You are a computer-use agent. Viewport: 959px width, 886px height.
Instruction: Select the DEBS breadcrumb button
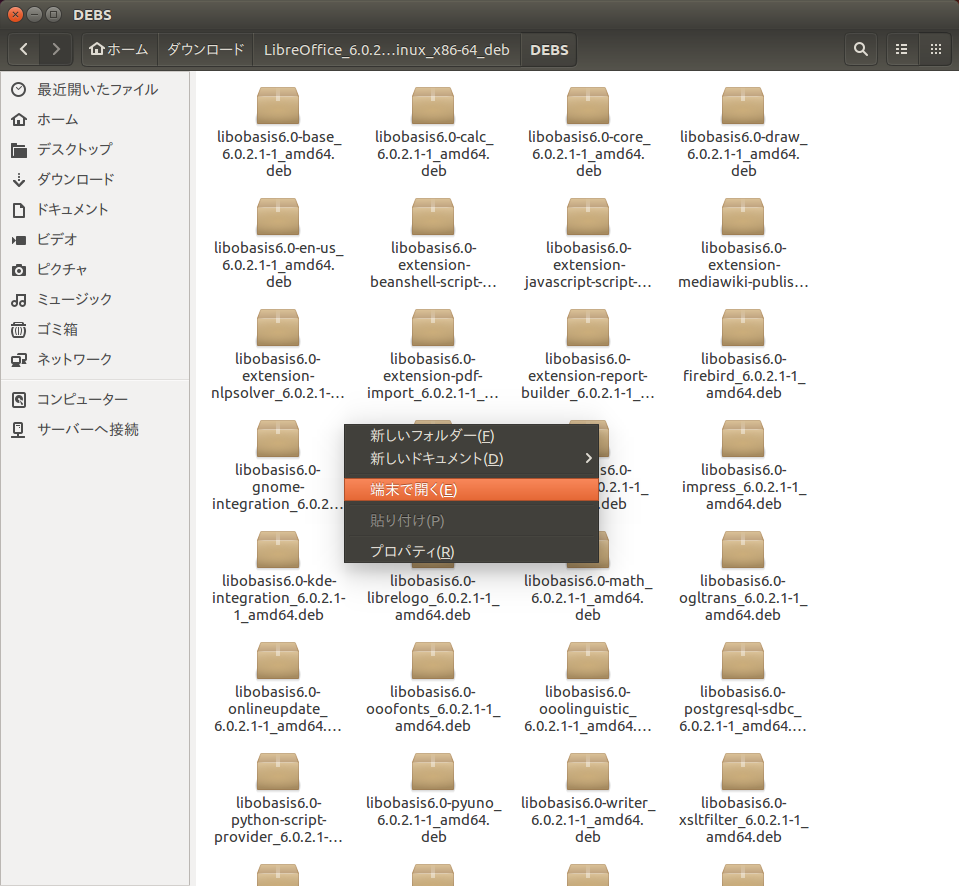click(549, 49)
